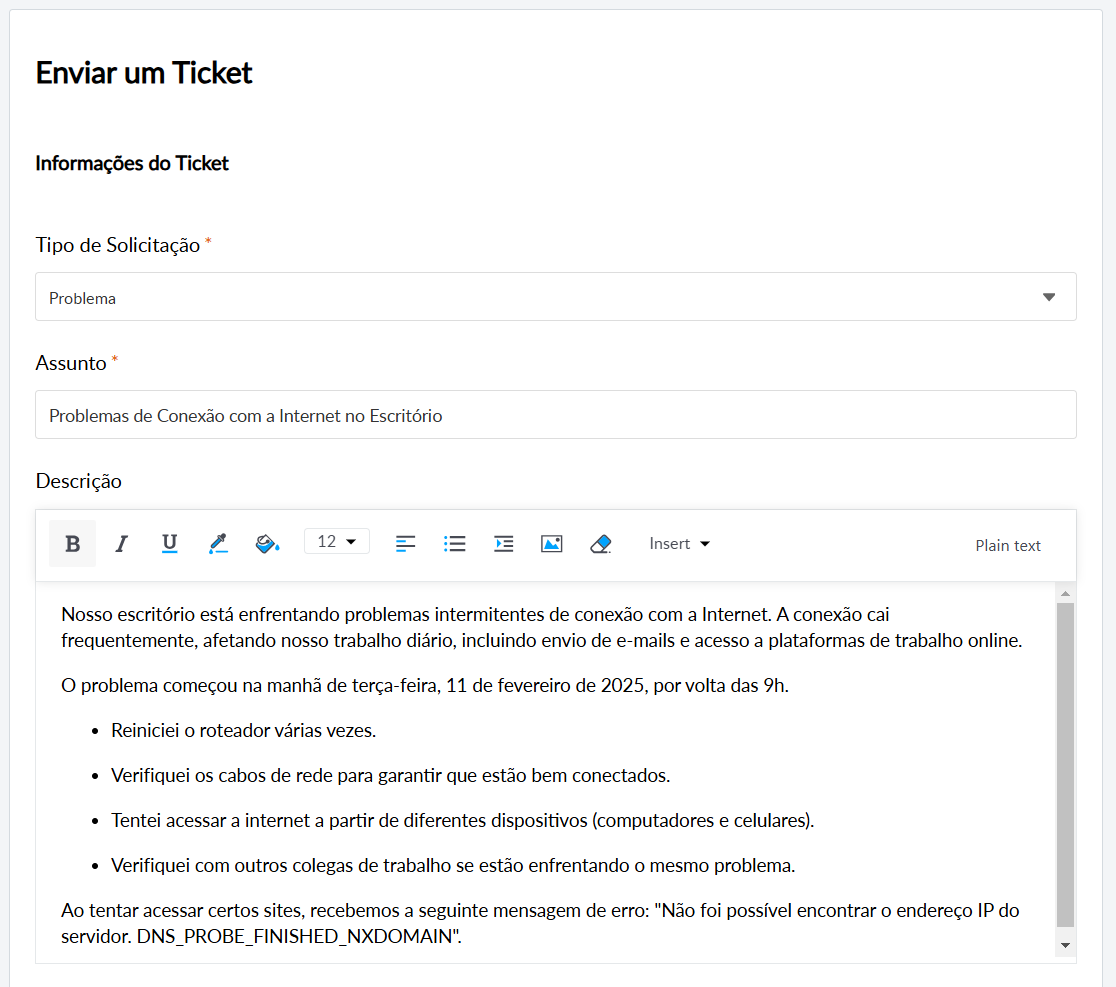Image resolution: width=1116 pixels, height=987 pixels.
Task: Open the font size 12 dropdown
Action: (337, 542)
